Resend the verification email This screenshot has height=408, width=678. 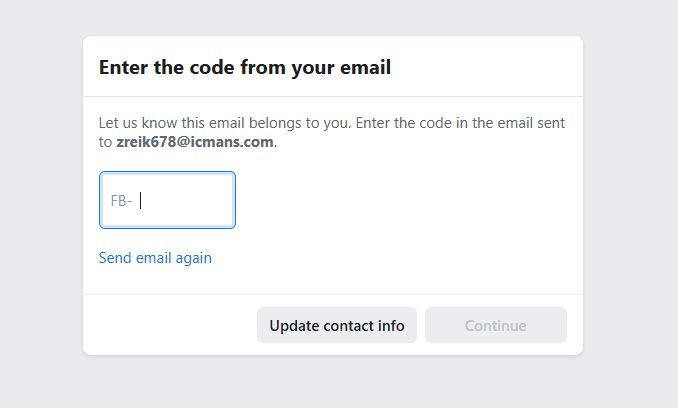[155, 258]
